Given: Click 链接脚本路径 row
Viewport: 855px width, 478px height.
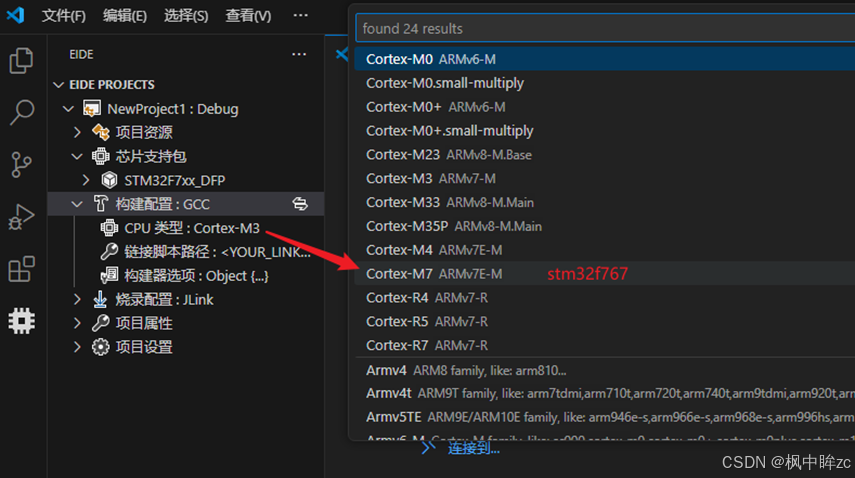Looking at the screenshot, I should point(186,251).
